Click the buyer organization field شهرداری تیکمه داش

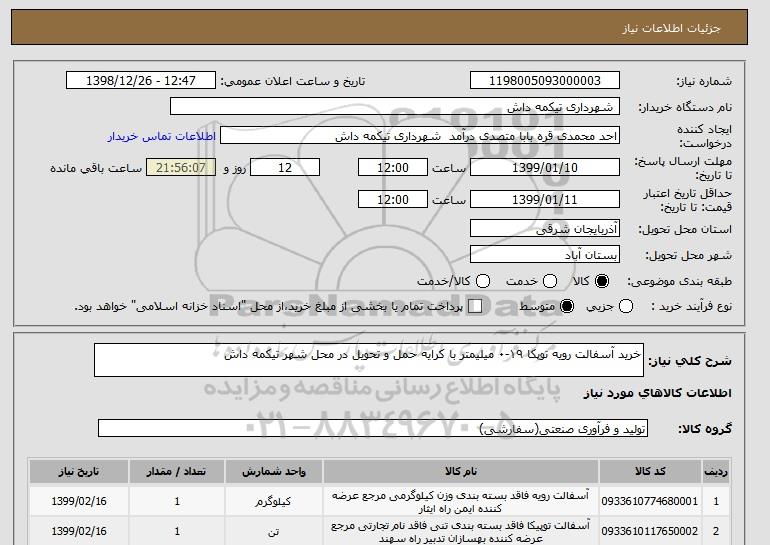pos(395,107)
